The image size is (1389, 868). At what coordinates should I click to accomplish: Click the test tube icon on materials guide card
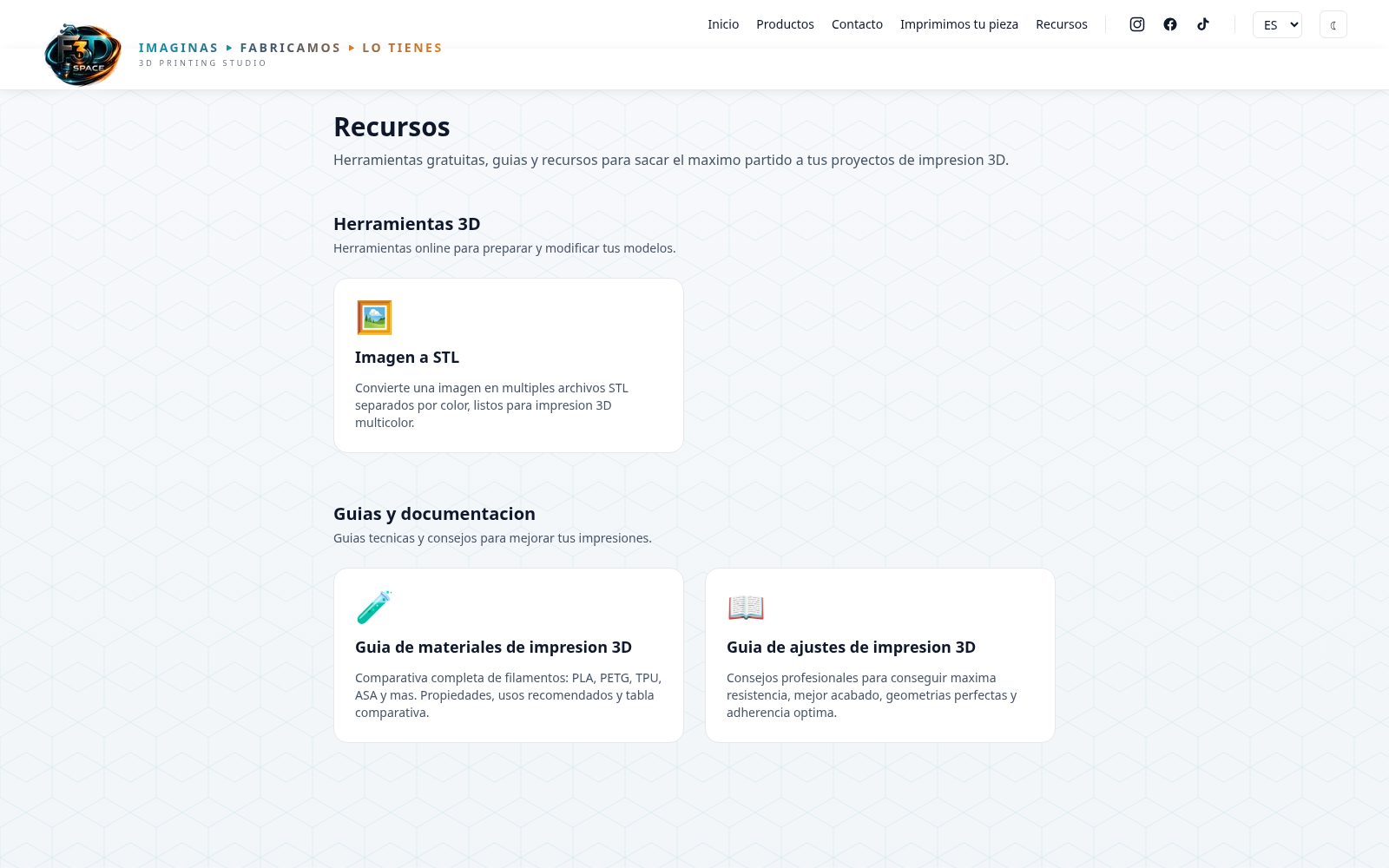pos(374,608)
